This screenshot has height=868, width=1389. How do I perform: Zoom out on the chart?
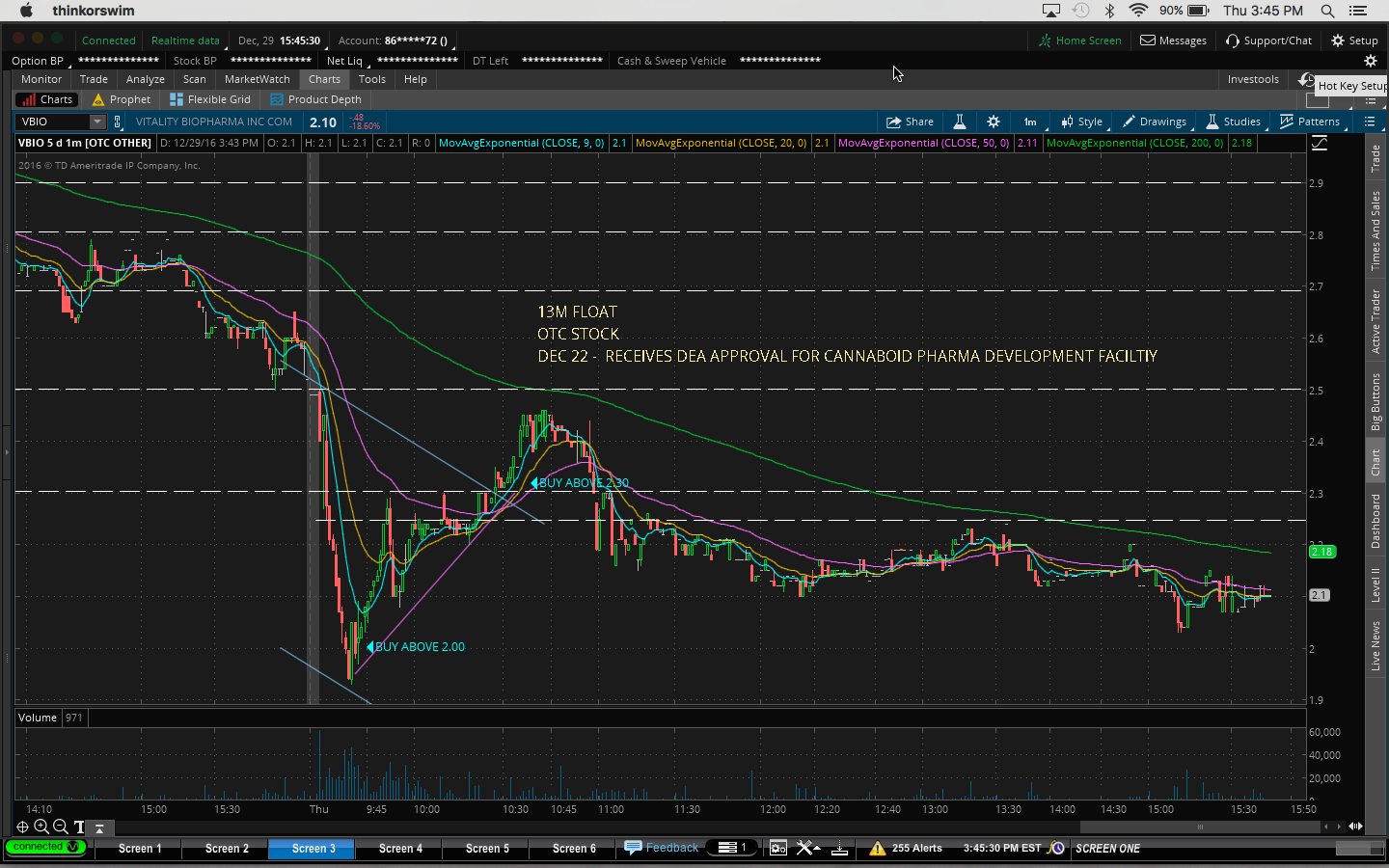pyautogui.click(x=60, y=827)
